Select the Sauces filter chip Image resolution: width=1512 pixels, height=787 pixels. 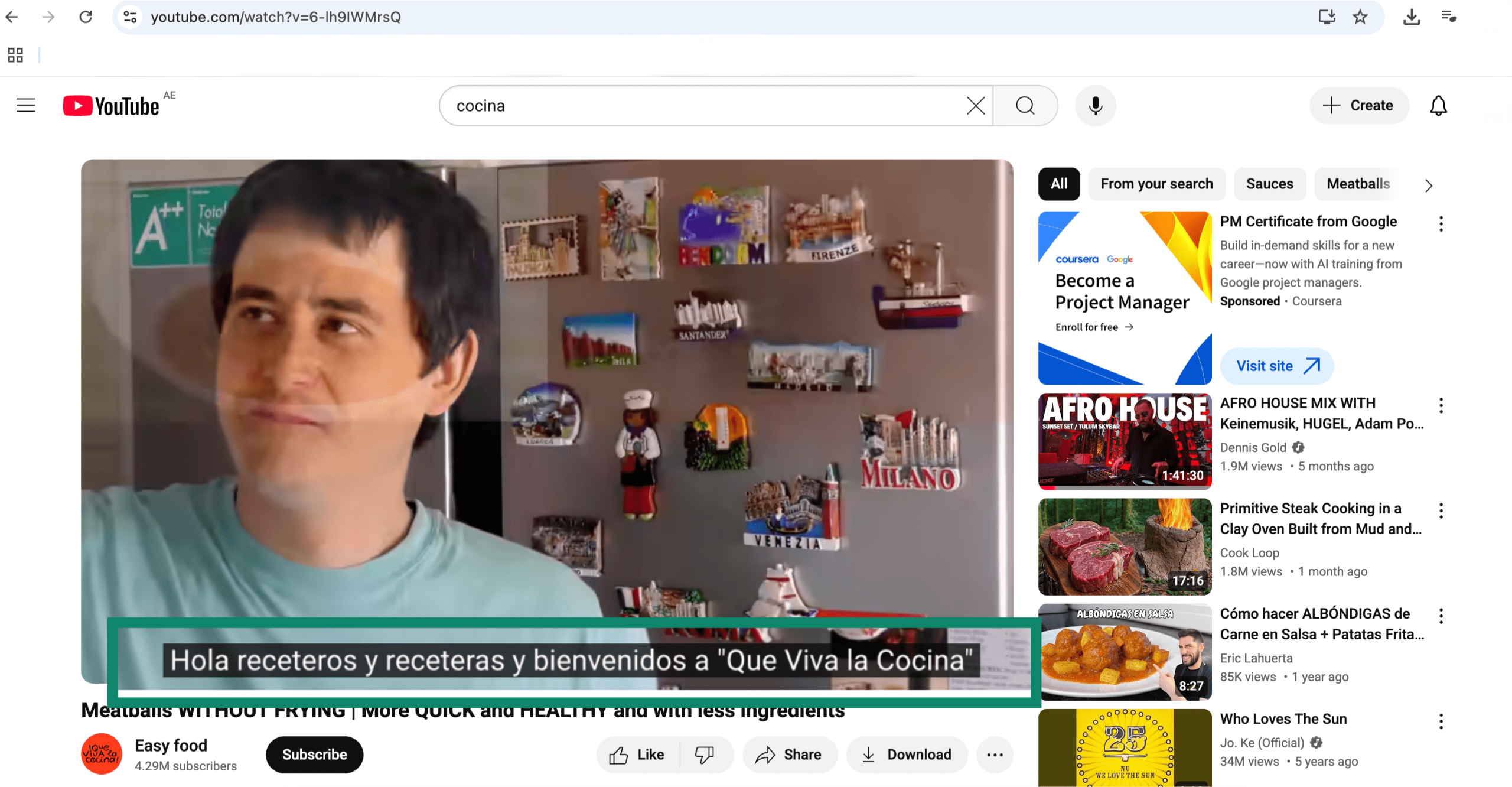tap(1269, 184)
